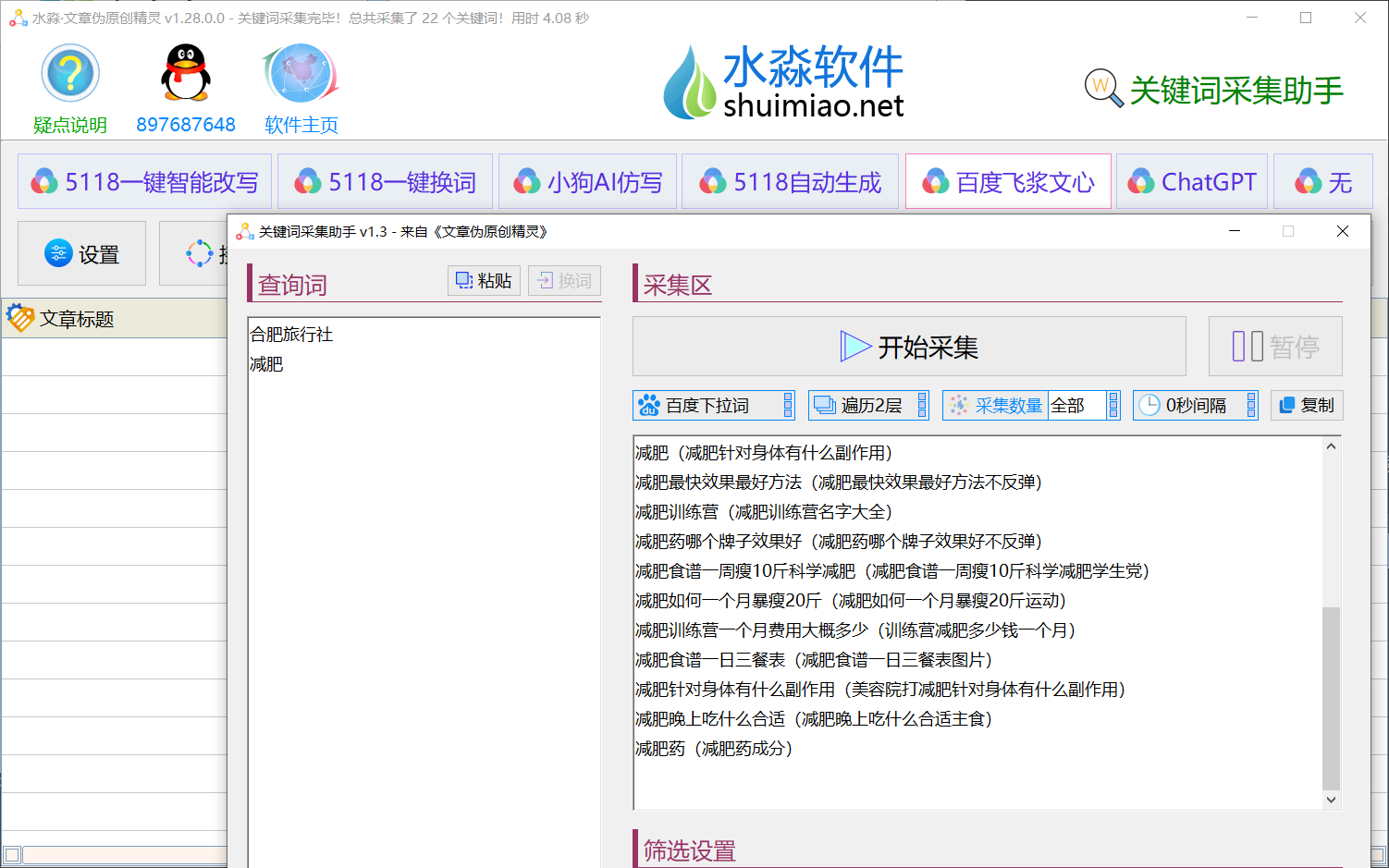1389x868 pixels.
Task: Click the 粘贴 button in 查询词
Action: 485,280
